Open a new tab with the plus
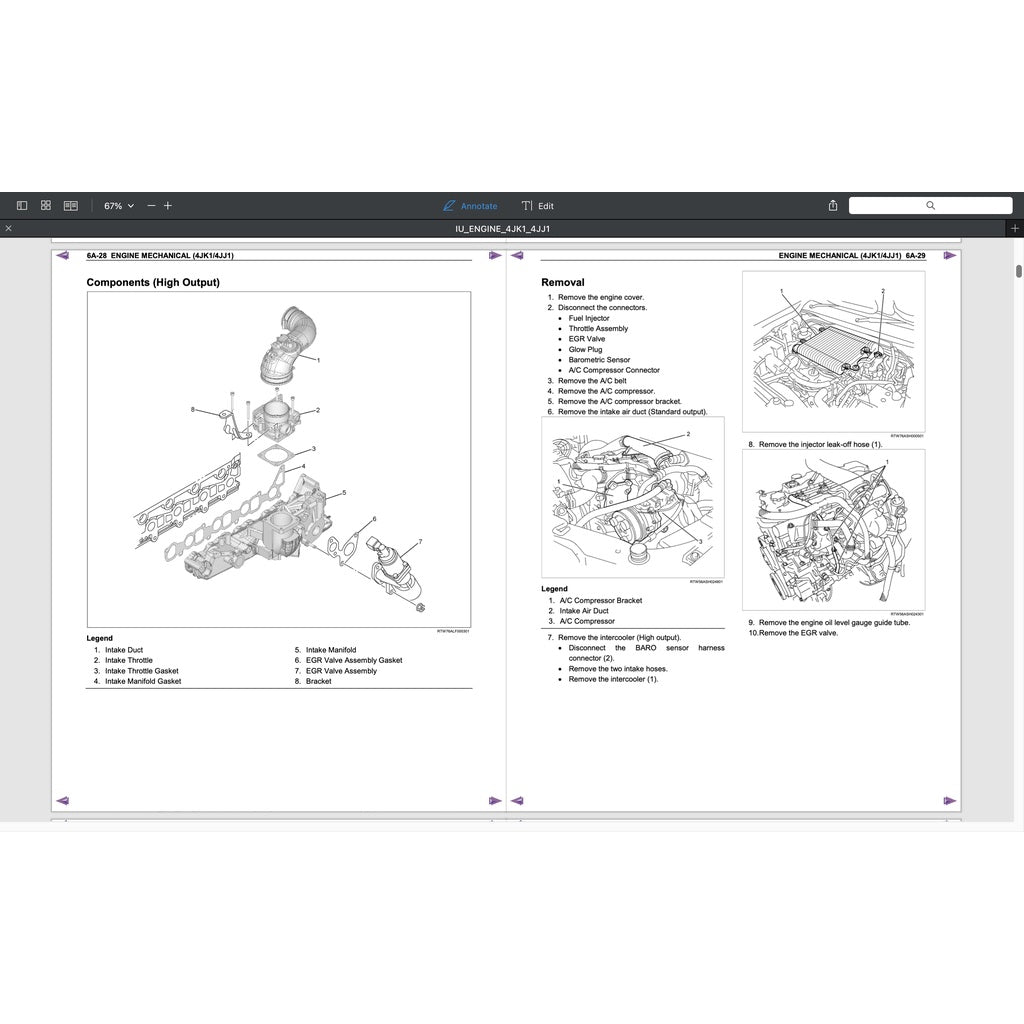This screenshot has height=1024, width=1024. [x=1016, y=228]
